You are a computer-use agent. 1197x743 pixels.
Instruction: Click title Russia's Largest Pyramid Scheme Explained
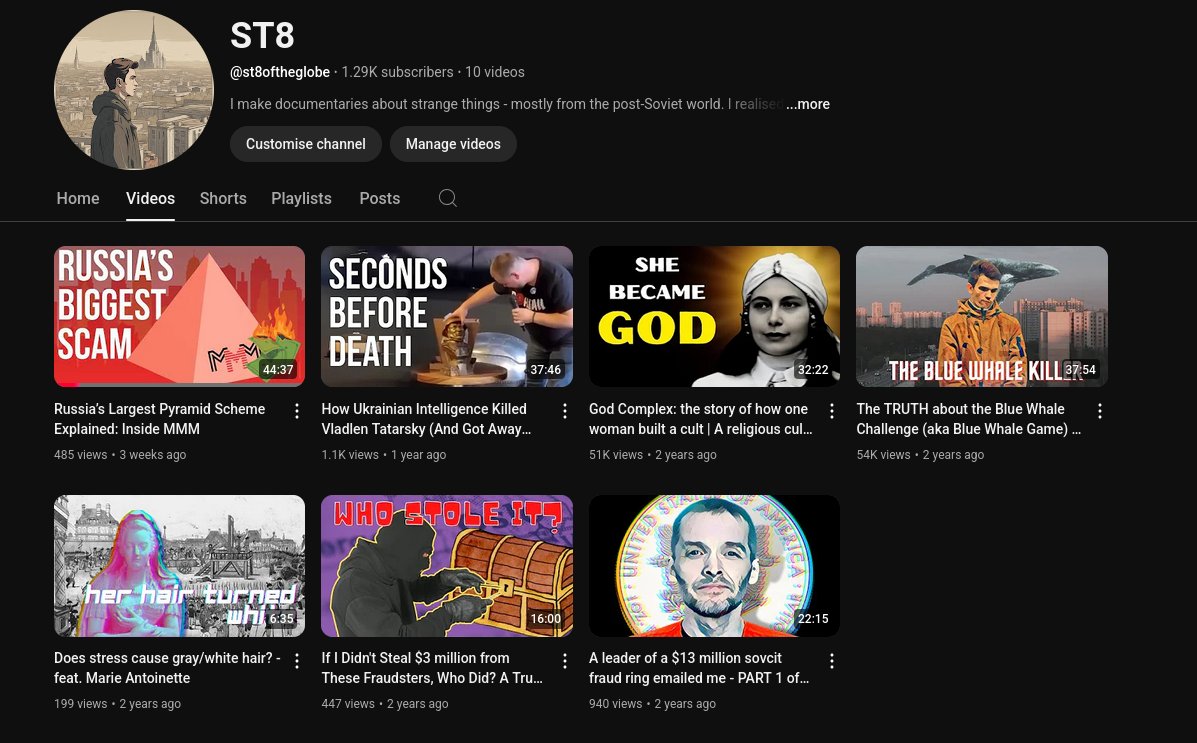[x=160, y=418]
